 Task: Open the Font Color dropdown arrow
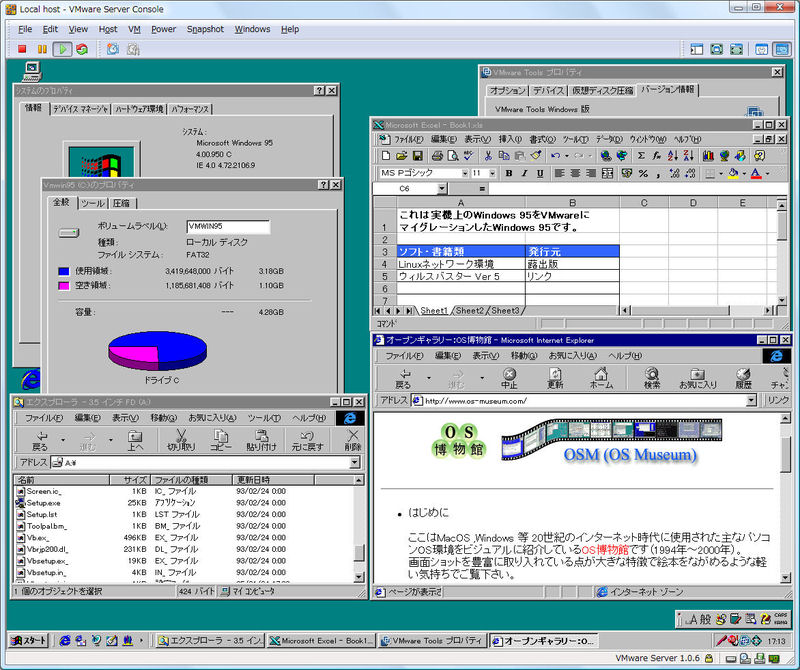point(768,173)
